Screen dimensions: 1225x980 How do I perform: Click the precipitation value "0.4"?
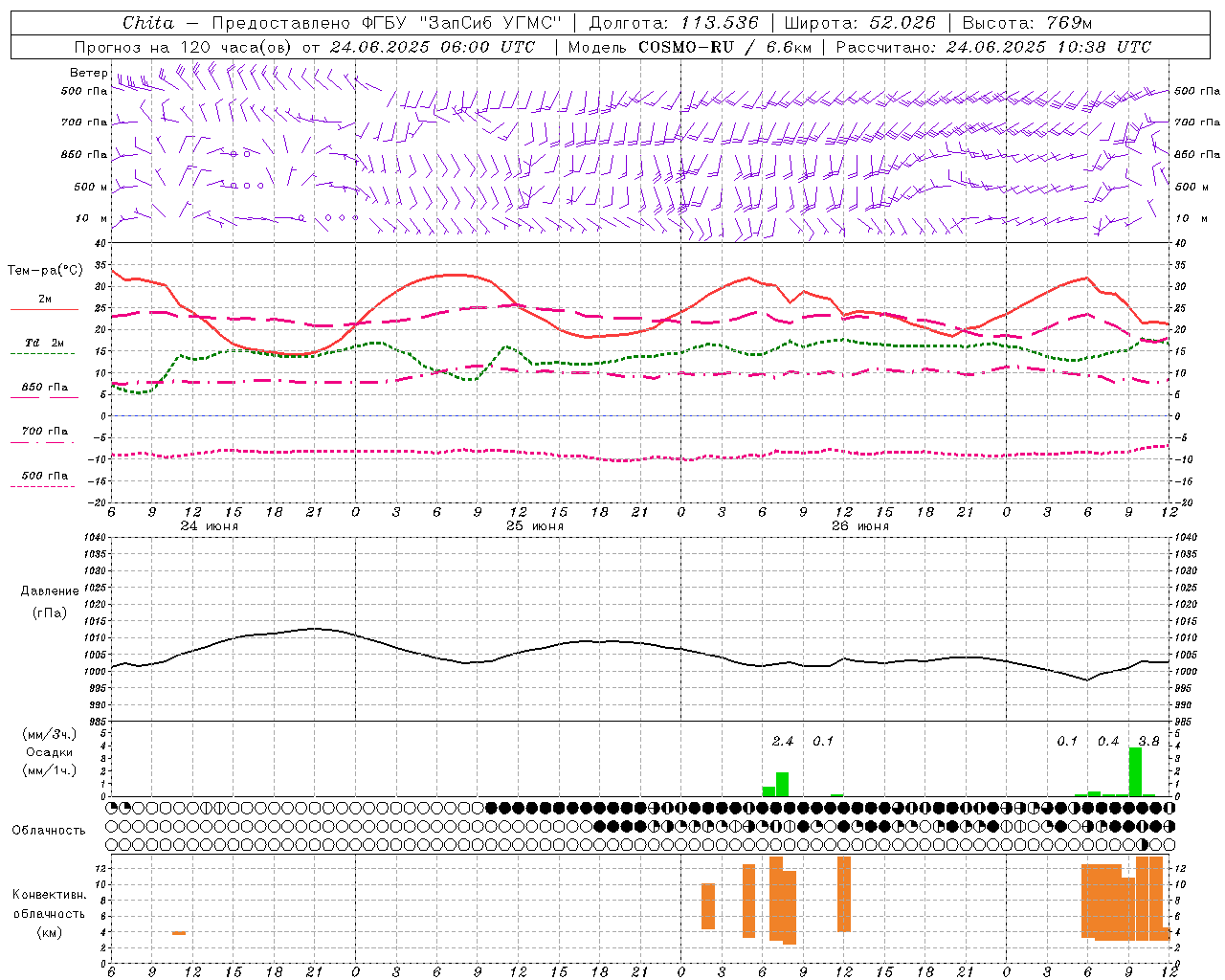pos(1108,741)
